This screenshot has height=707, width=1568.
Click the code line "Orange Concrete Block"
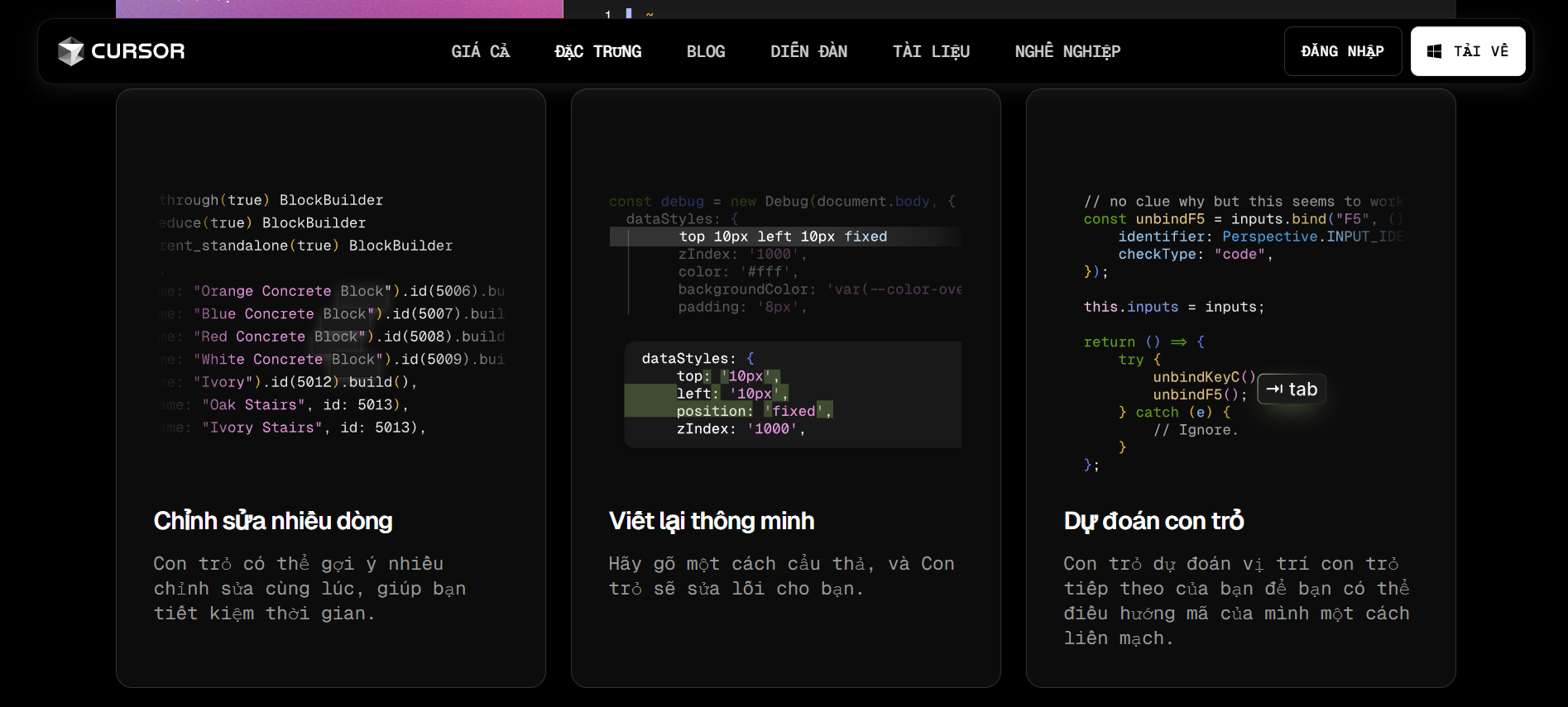tap(333, 291)
